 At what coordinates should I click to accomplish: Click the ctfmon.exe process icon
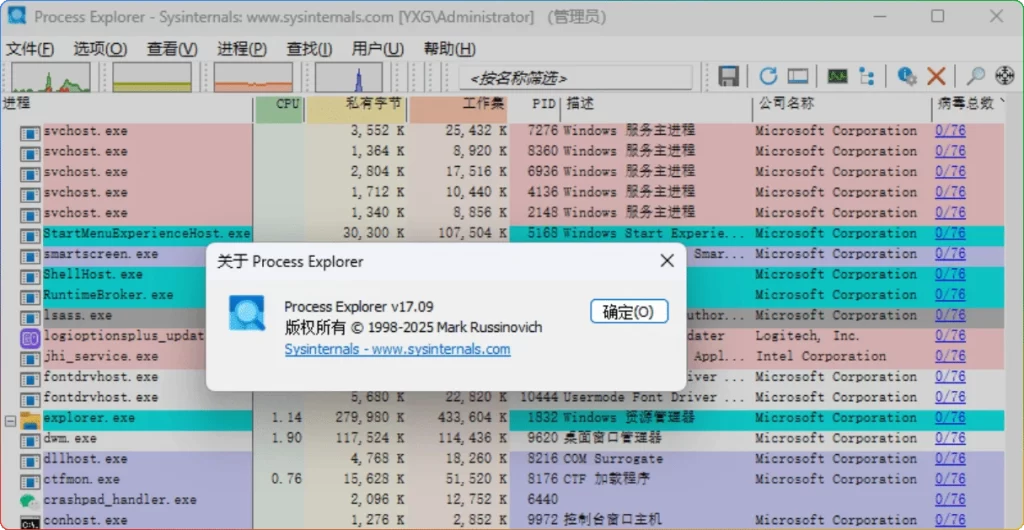pyautogui.click(x=29, y=482)
